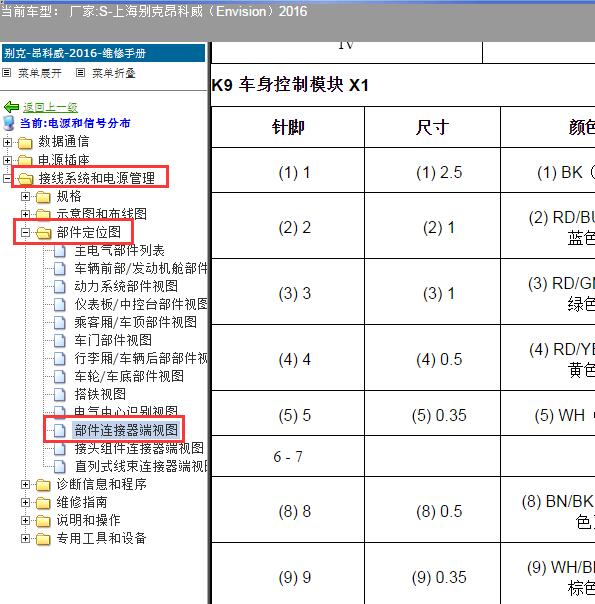Click pin cell (4) 4

pyautogui.click(x=288, y=357)
